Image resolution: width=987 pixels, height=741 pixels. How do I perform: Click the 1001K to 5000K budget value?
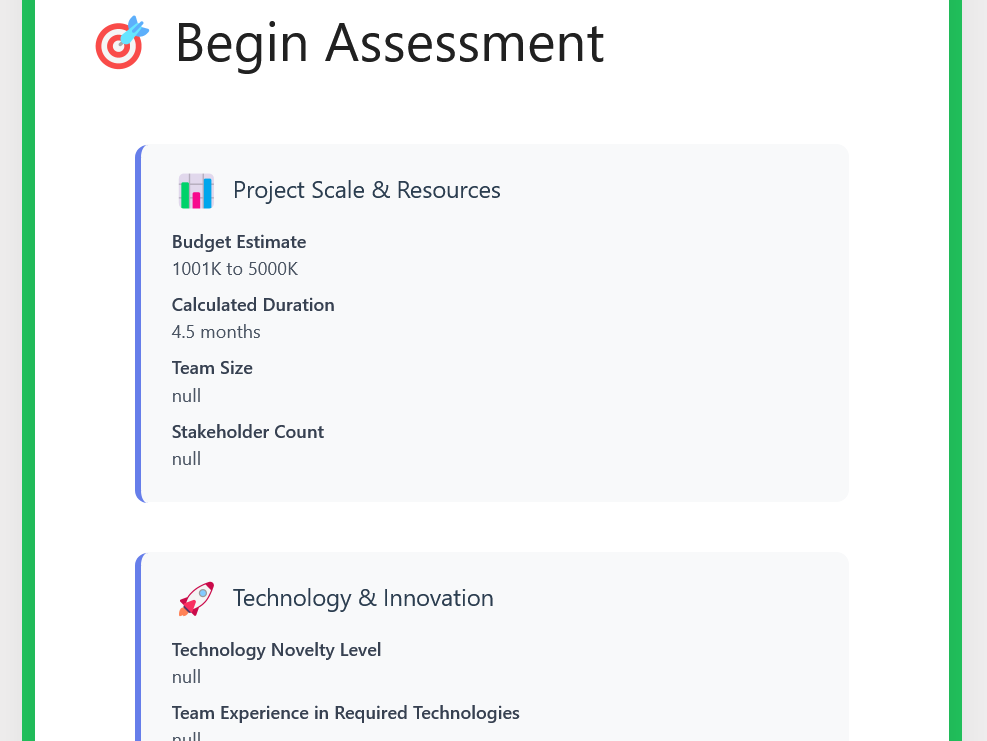(235, 269)
